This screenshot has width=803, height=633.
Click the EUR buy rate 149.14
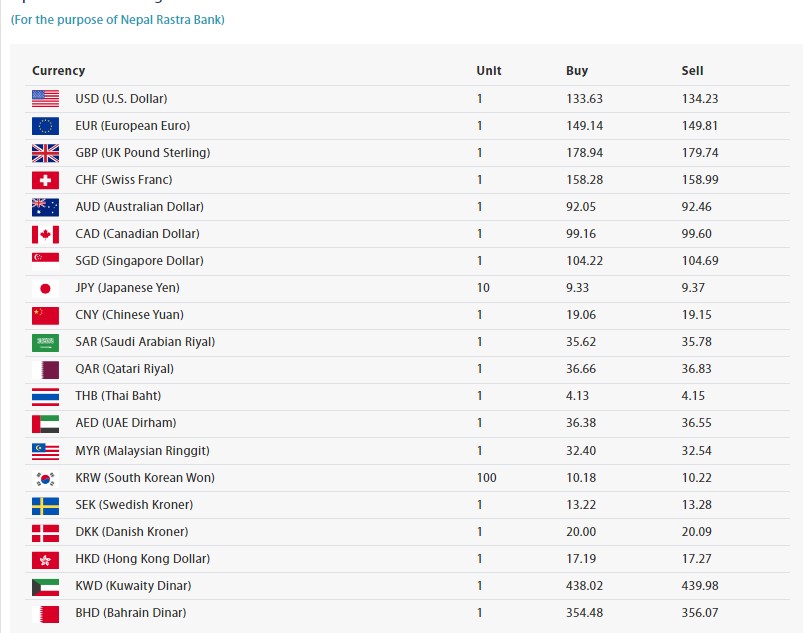pos(585,126)
